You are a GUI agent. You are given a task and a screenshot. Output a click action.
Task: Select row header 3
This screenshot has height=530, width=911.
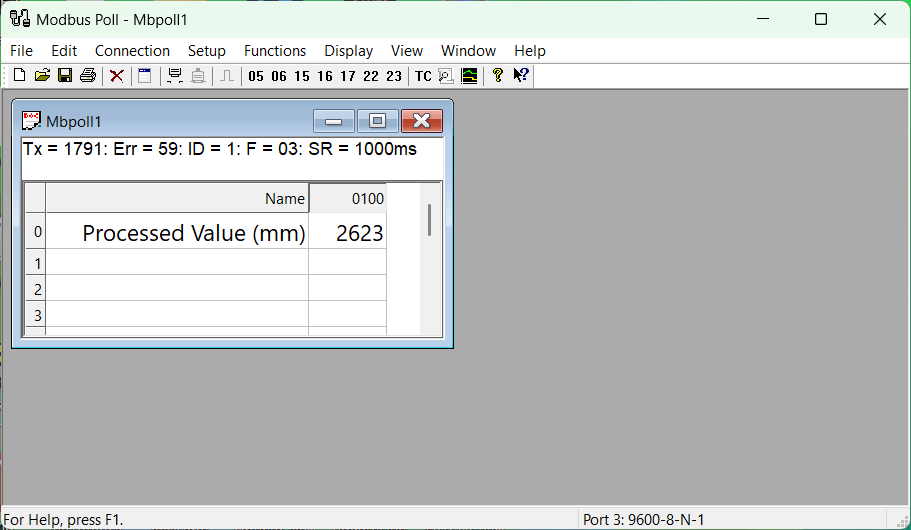[35, 314]
